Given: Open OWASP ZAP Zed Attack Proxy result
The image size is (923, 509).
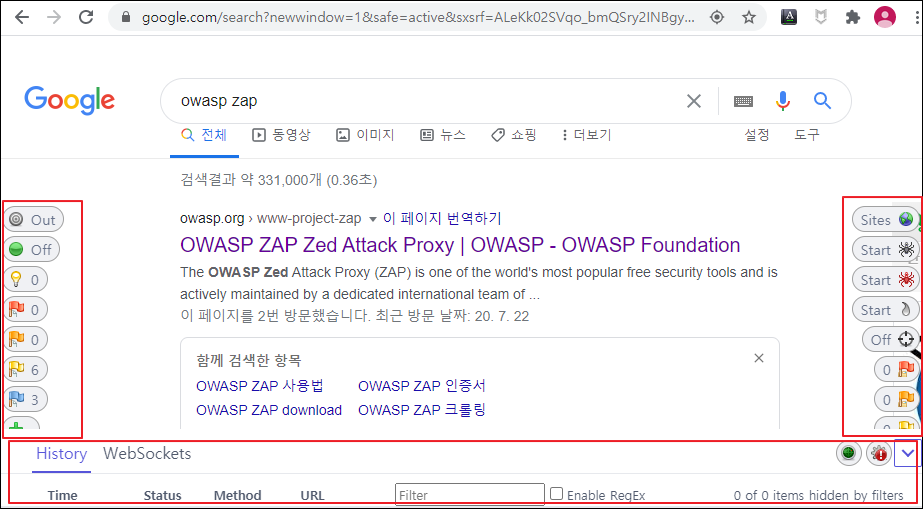Looking at the screenshot, I should coord(460,245).
